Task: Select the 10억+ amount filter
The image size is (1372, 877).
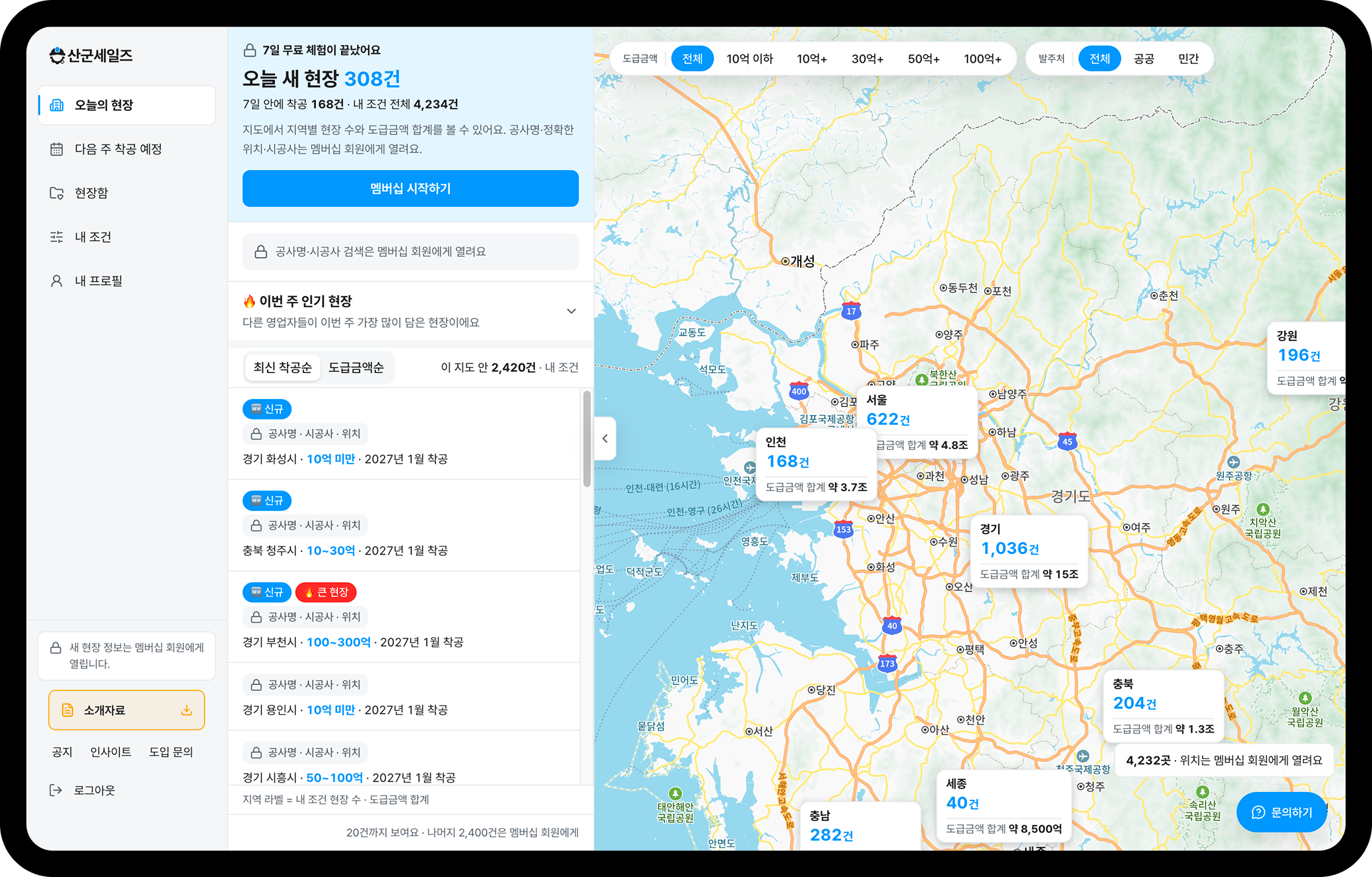Action: (x=812, y=59)
